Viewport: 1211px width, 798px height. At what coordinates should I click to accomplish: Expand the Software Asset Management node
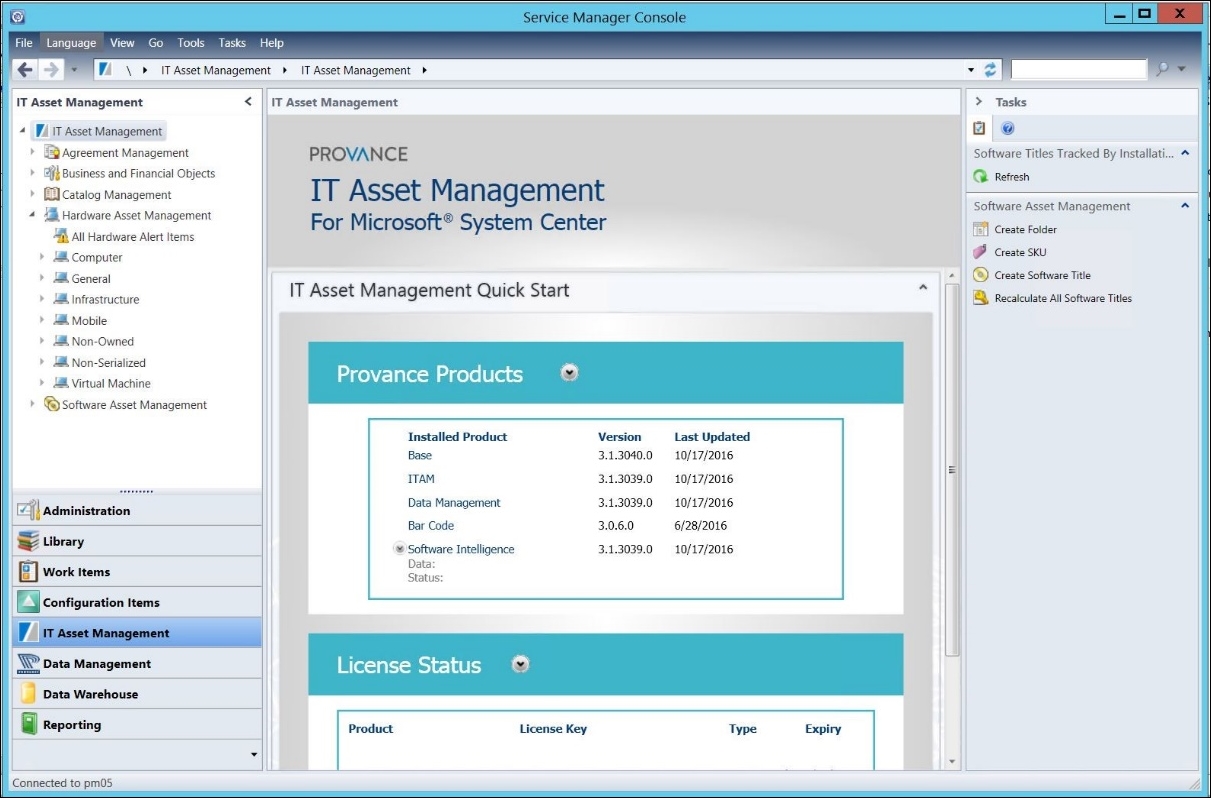coord(33,405)
